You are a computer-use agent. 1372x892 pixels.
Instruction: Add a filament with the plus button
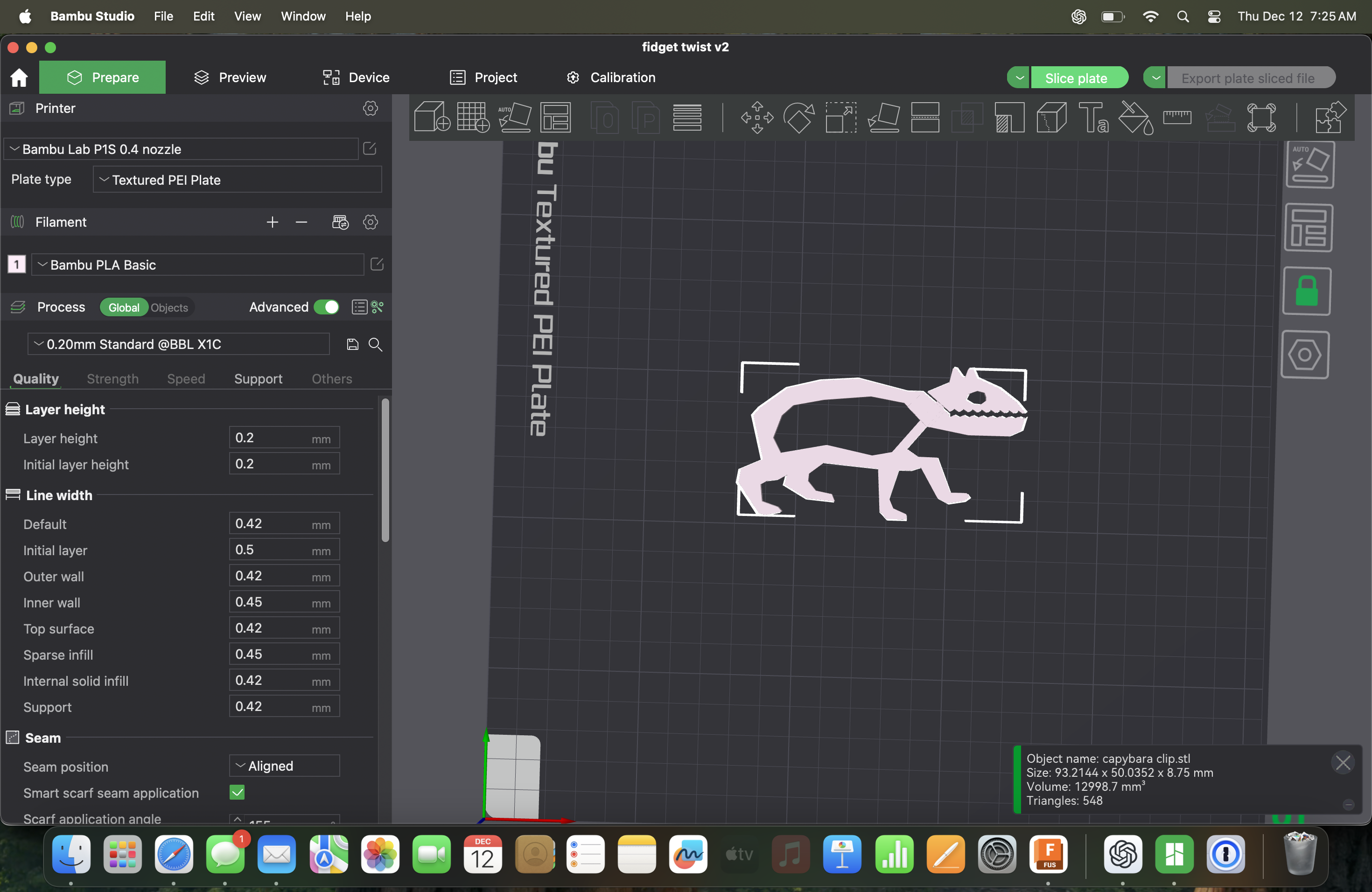pyautogui.click(x=272, y=222)
